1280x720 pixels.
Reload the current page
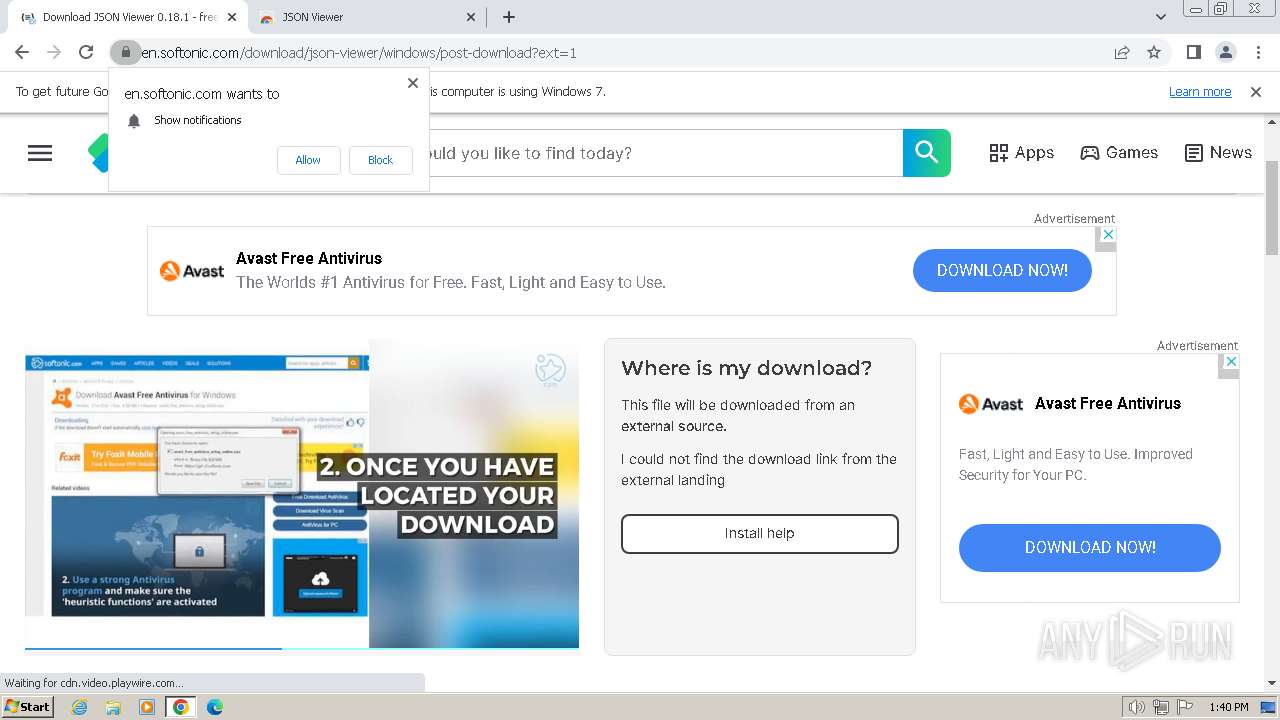86,52
